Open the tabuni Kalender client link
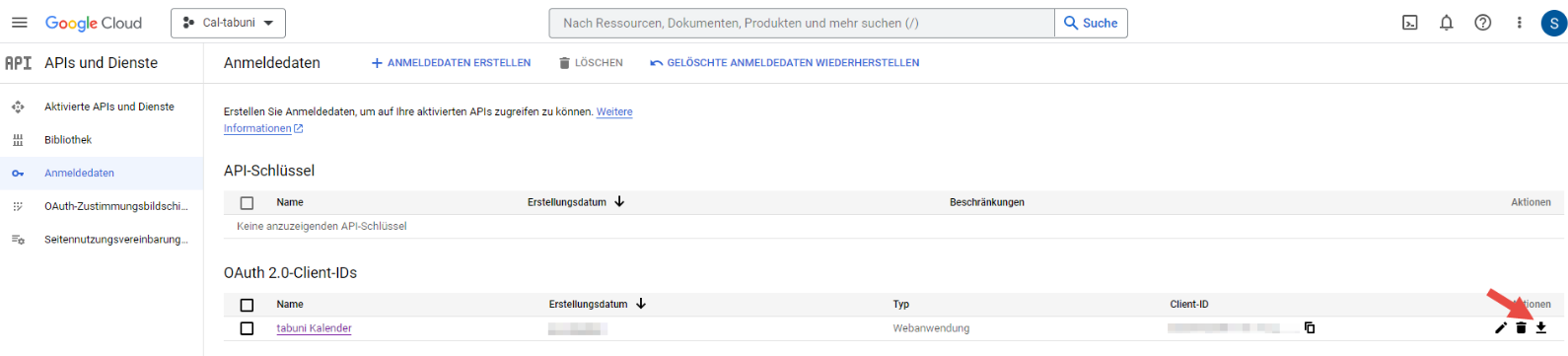The height and width of the screenshot is (356, 1568). [x=314, y=328]
